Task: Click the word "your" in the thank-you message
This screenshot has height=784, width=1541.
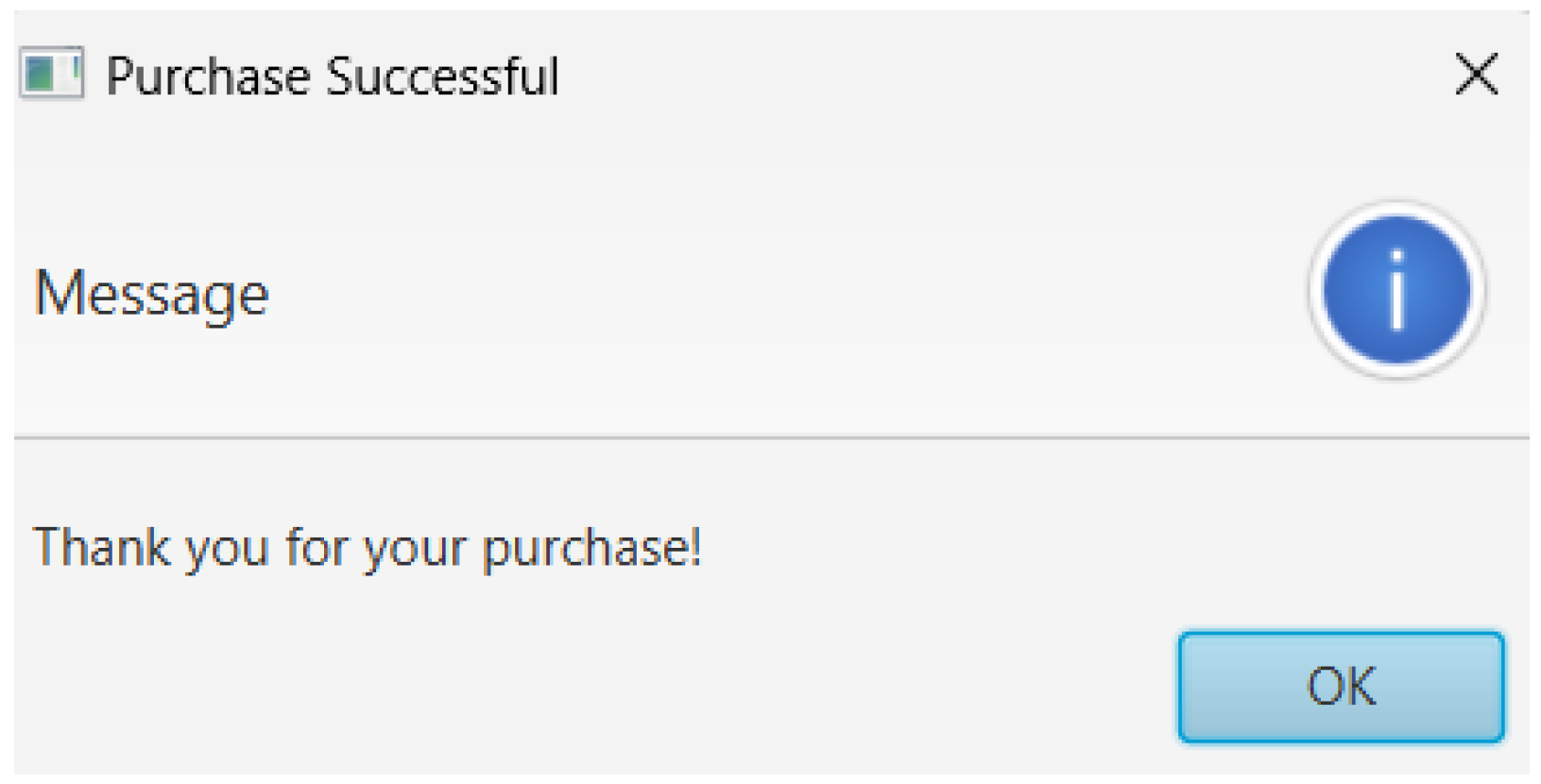Action: coord(416,551)
